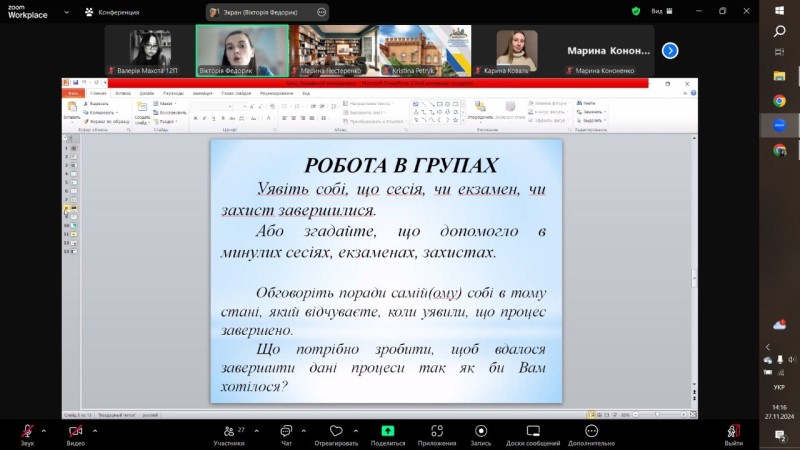Viewport: 800px width, 450px height.
Task: Open the Дополнительно more options menu
Action: (591, 431)
